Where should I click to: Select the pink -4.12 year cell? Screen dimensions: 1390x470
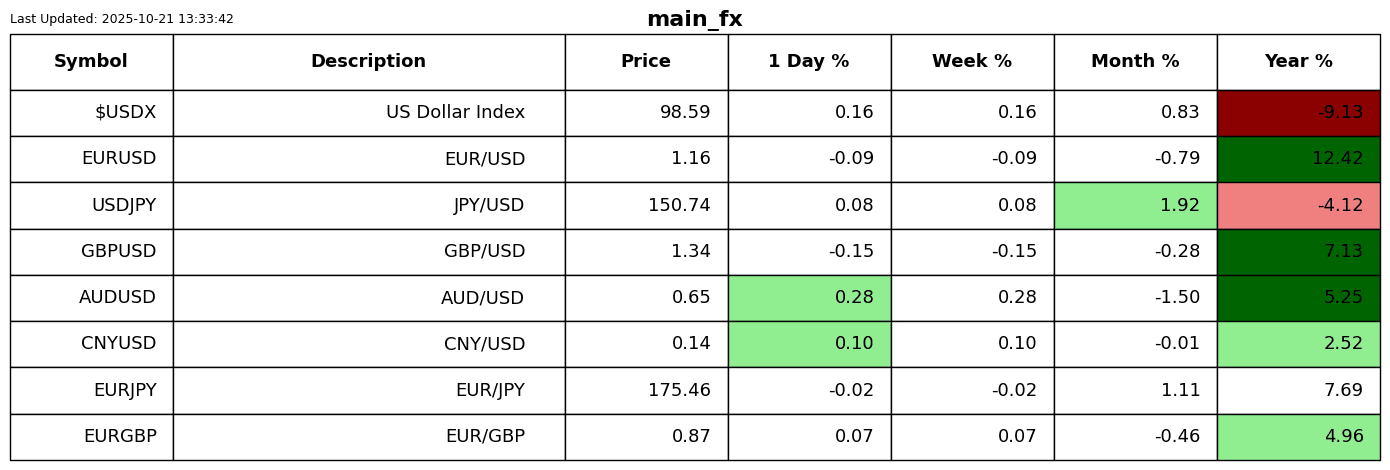click(1298, 206)
